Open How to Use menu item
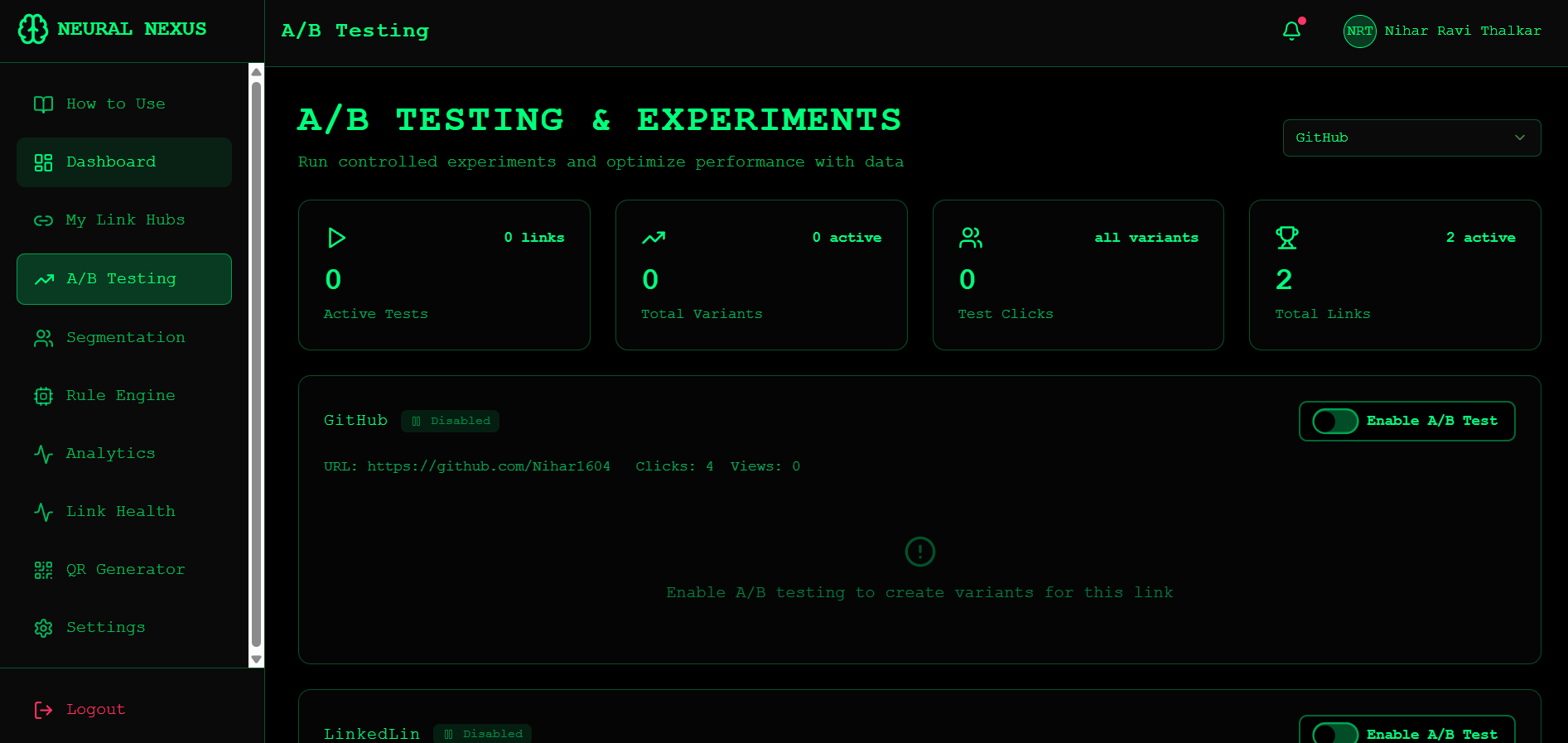This screenshot has height=743, width=1568. [x=124, y=104]
